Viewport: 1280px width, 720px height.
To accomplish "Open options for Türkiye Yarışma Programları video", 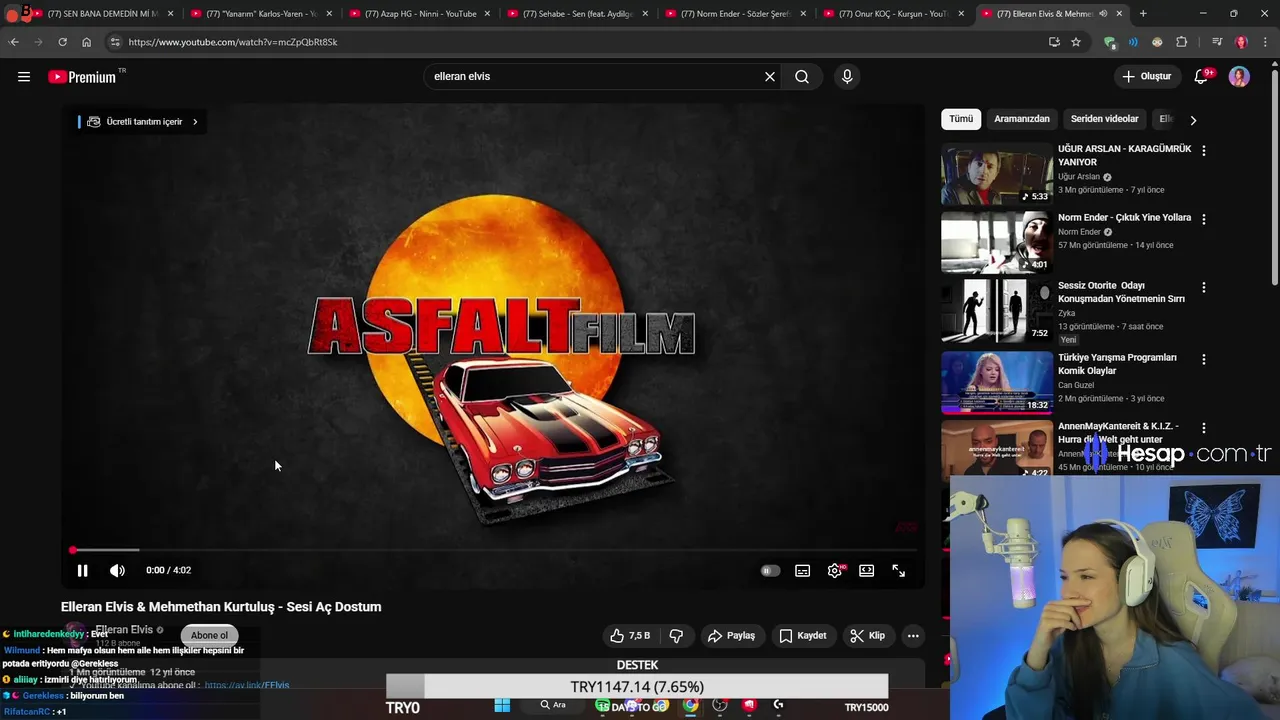I will tap(1204, 359).
